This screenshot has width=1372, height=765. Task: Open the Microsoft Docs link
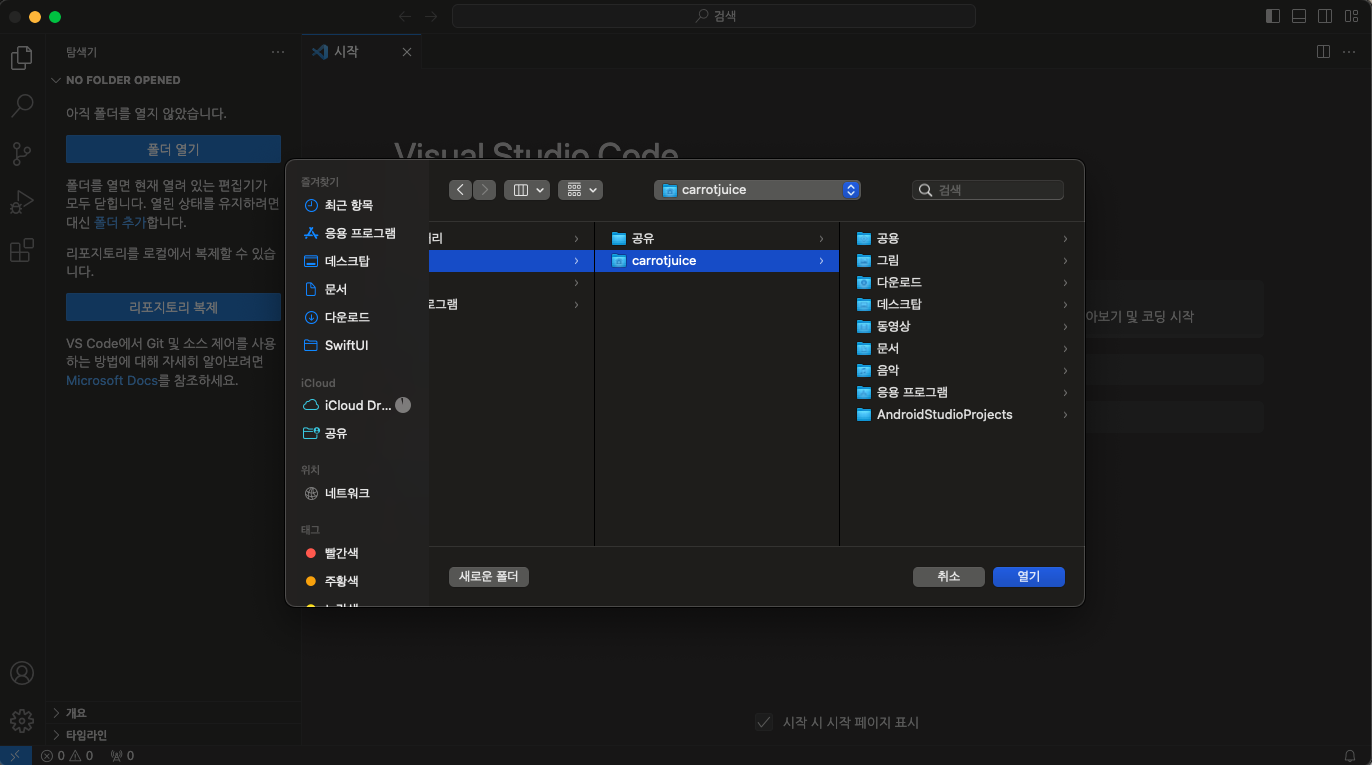click(x=112, y=381)
